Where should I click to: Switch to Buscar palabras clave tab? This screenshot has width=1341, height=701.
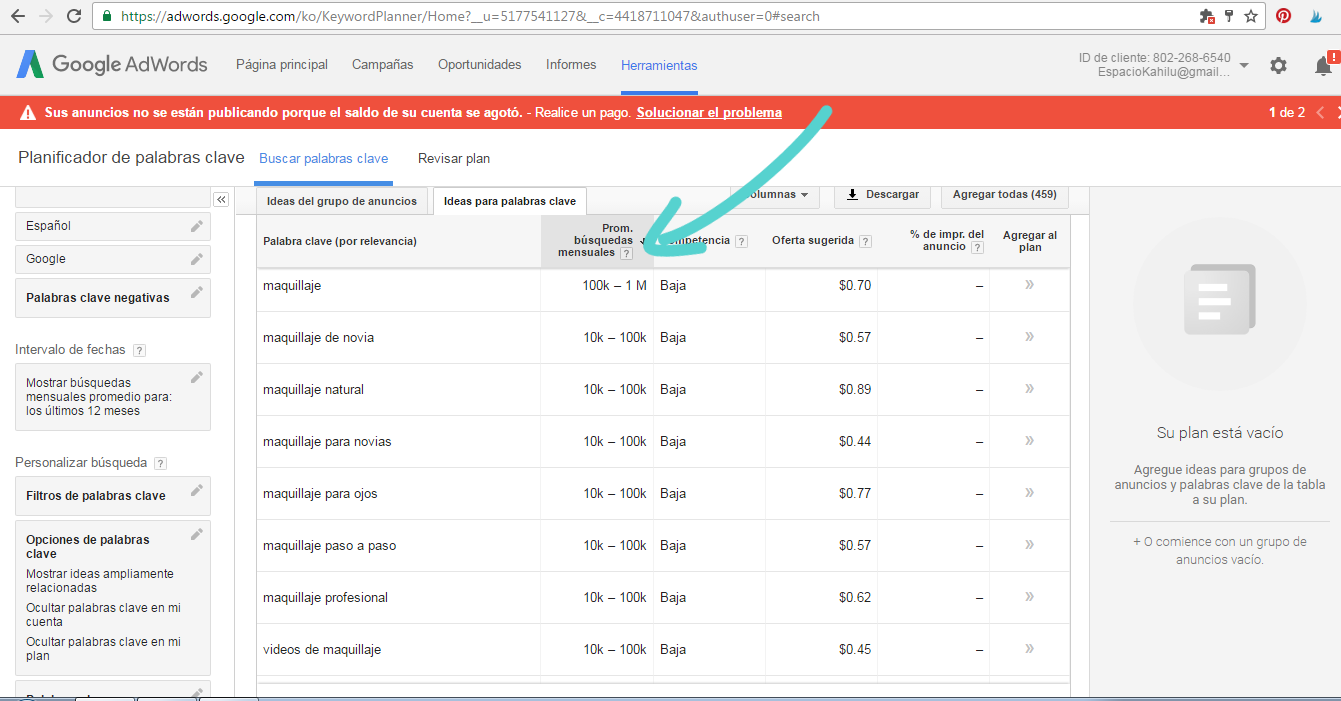[x=323, y=159]
